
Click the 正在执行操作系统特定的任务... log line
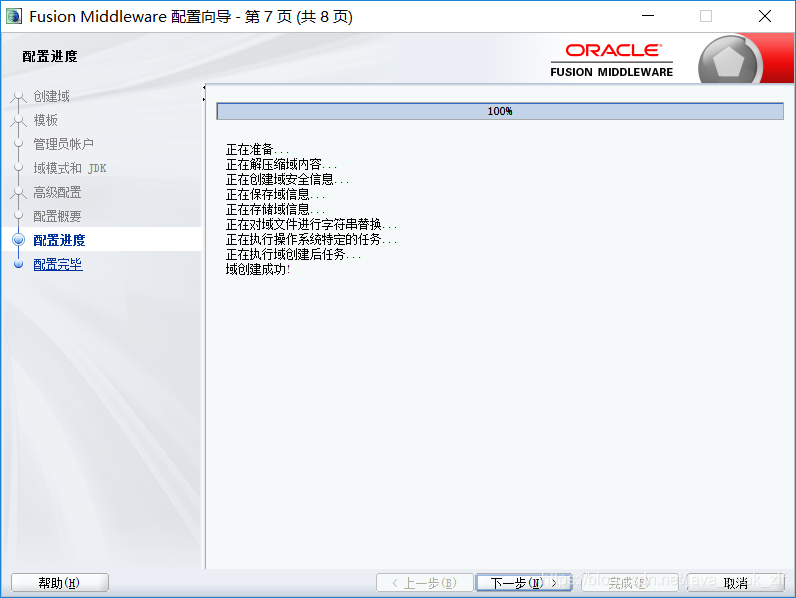(311, 239)
